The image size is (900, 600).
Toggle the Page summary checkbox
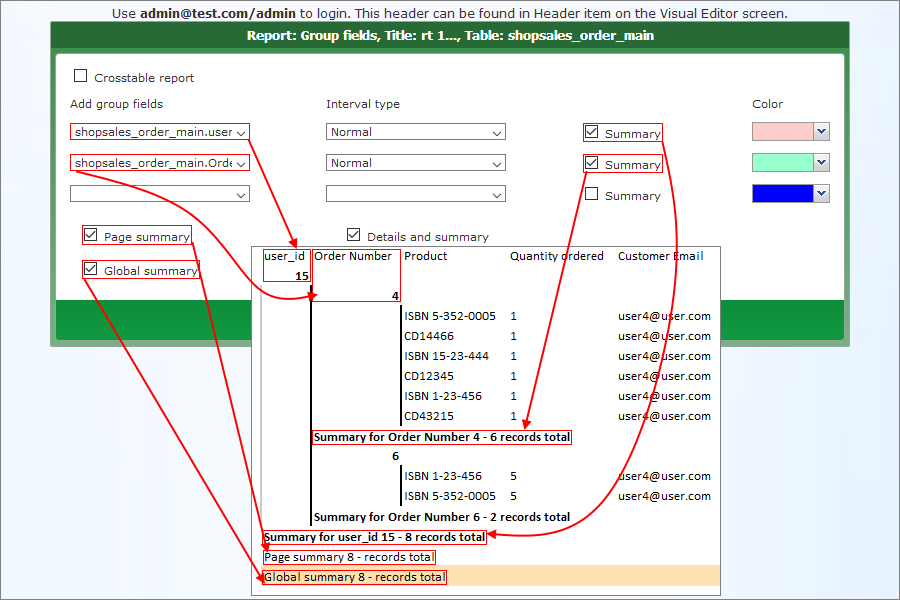click(x=91, y=235)
